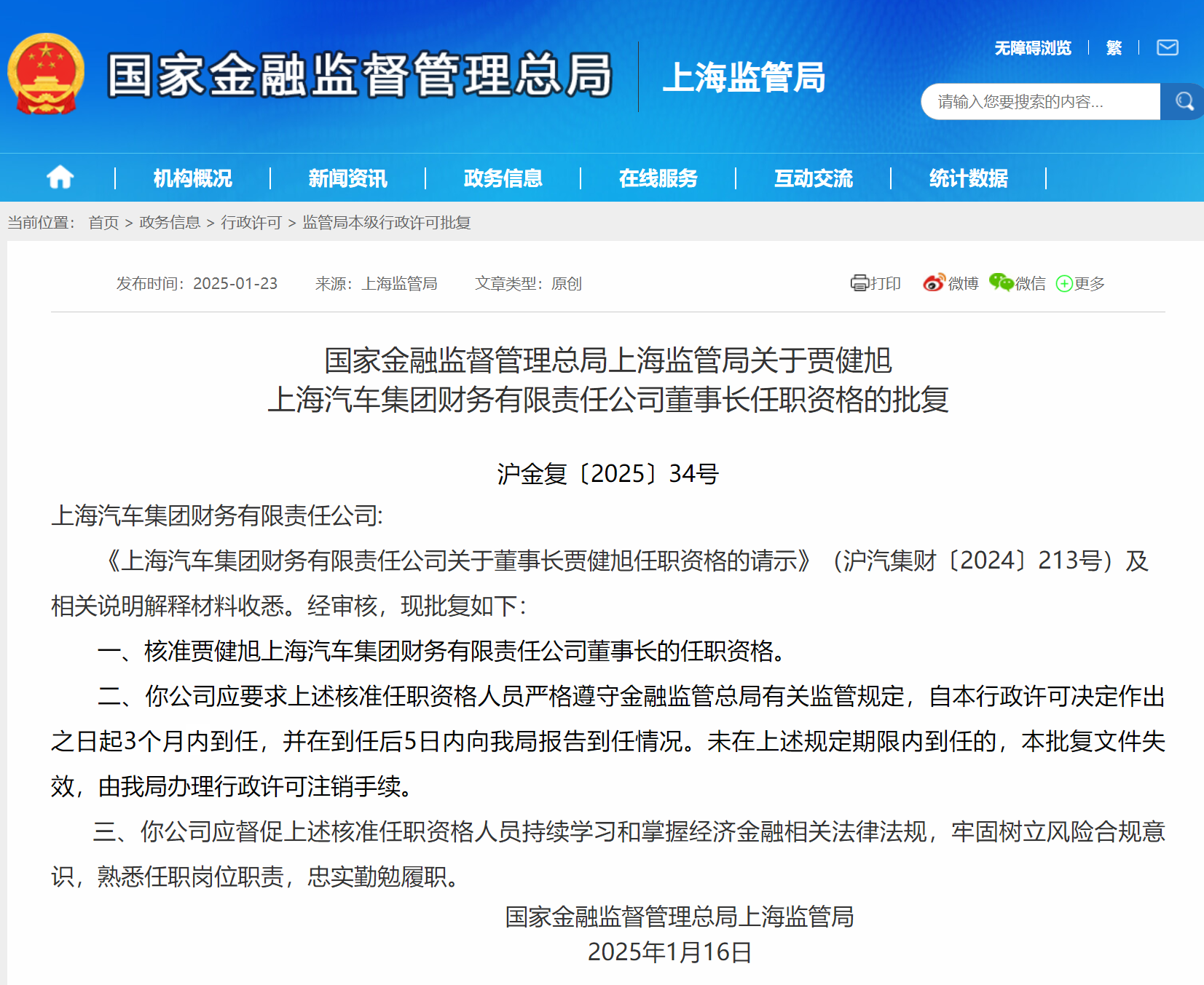1204x985 pixels.
Task: Share via the Weibo icon
Action: [934, 283]
